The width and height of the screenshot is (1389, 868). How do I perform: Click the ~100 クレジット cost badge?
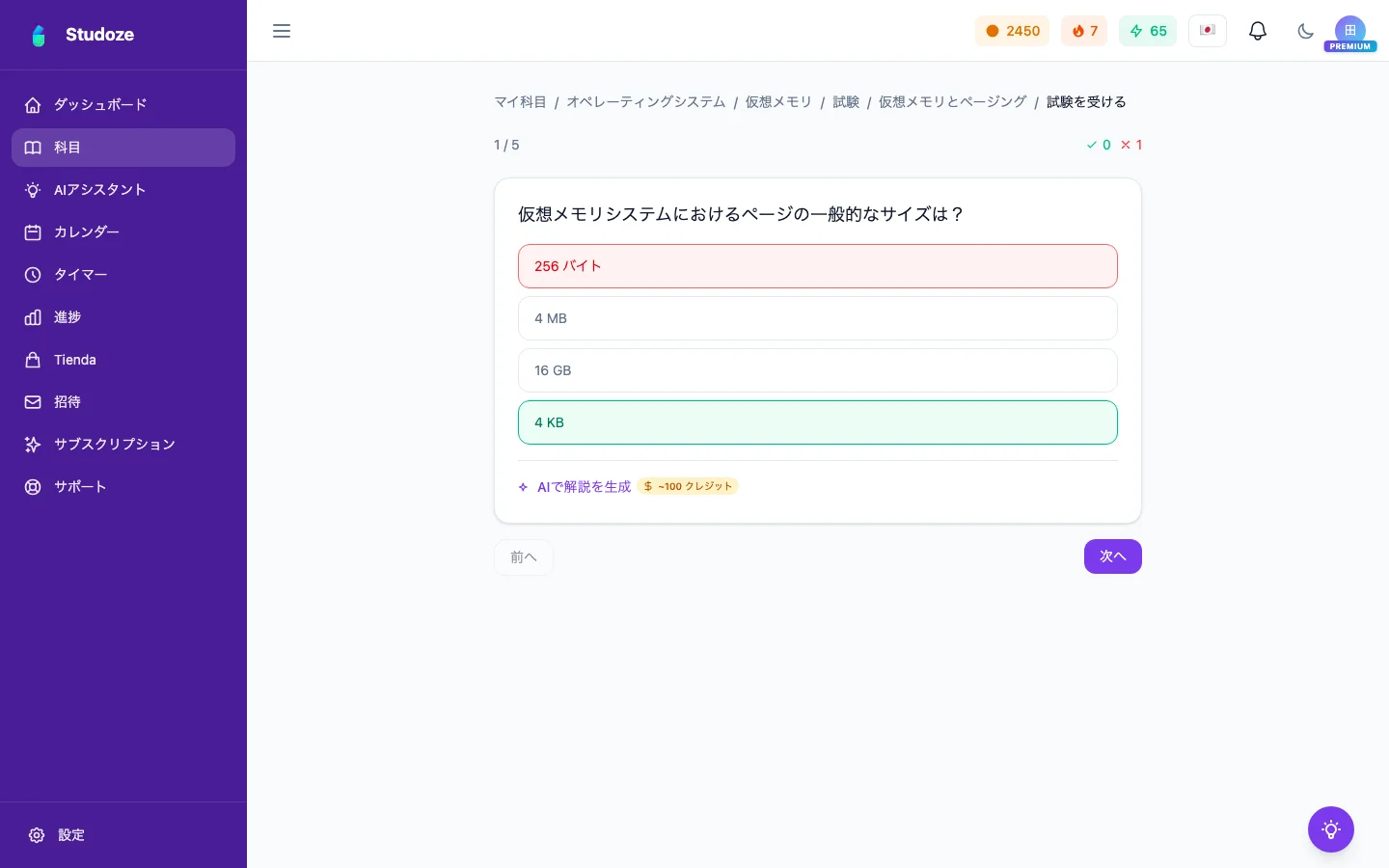688,487
